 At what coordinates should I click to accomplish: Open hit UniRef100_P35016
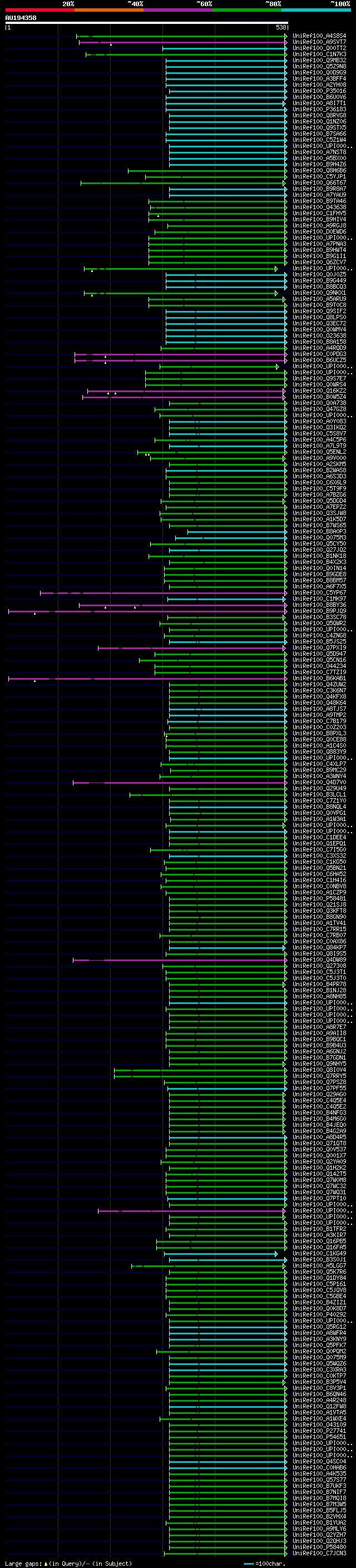319,91
